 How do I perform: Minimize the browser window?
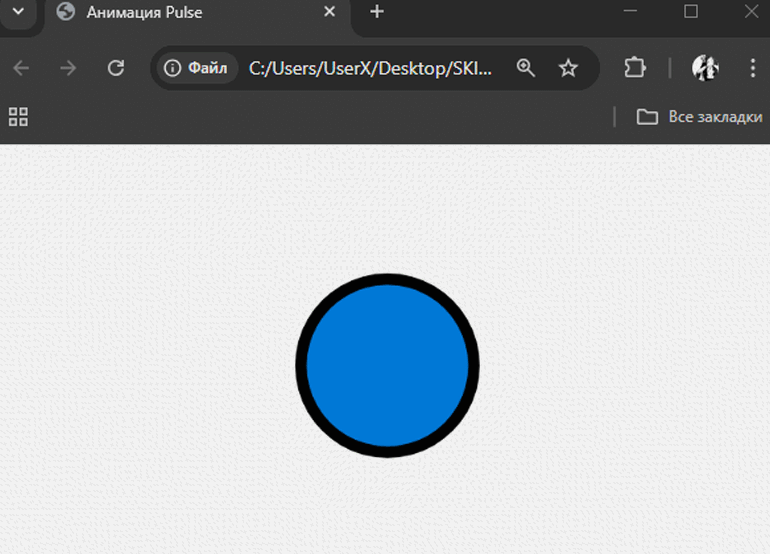pyautogui.click(x=630, y=11)
